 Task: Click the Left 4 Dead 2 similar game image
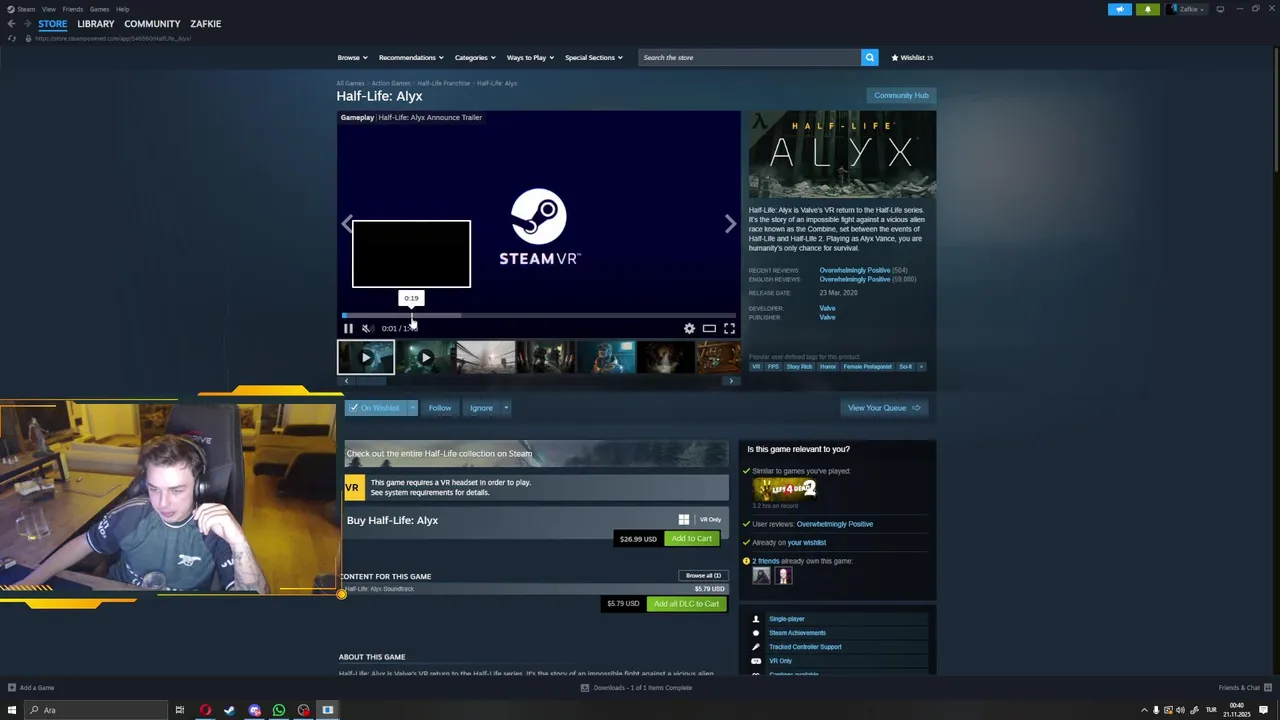pyautogui.click(x=785, y=489)
